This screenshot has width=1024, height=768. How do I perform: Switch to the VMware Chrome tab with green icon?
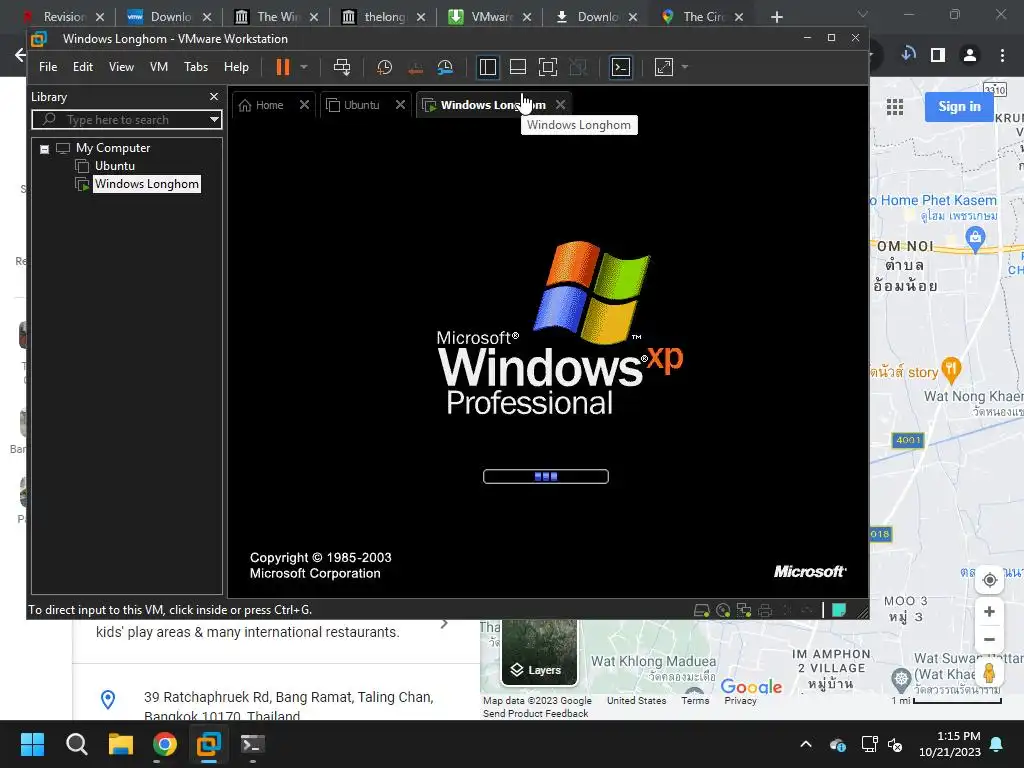pyautogui.click(x=490, y=17)
